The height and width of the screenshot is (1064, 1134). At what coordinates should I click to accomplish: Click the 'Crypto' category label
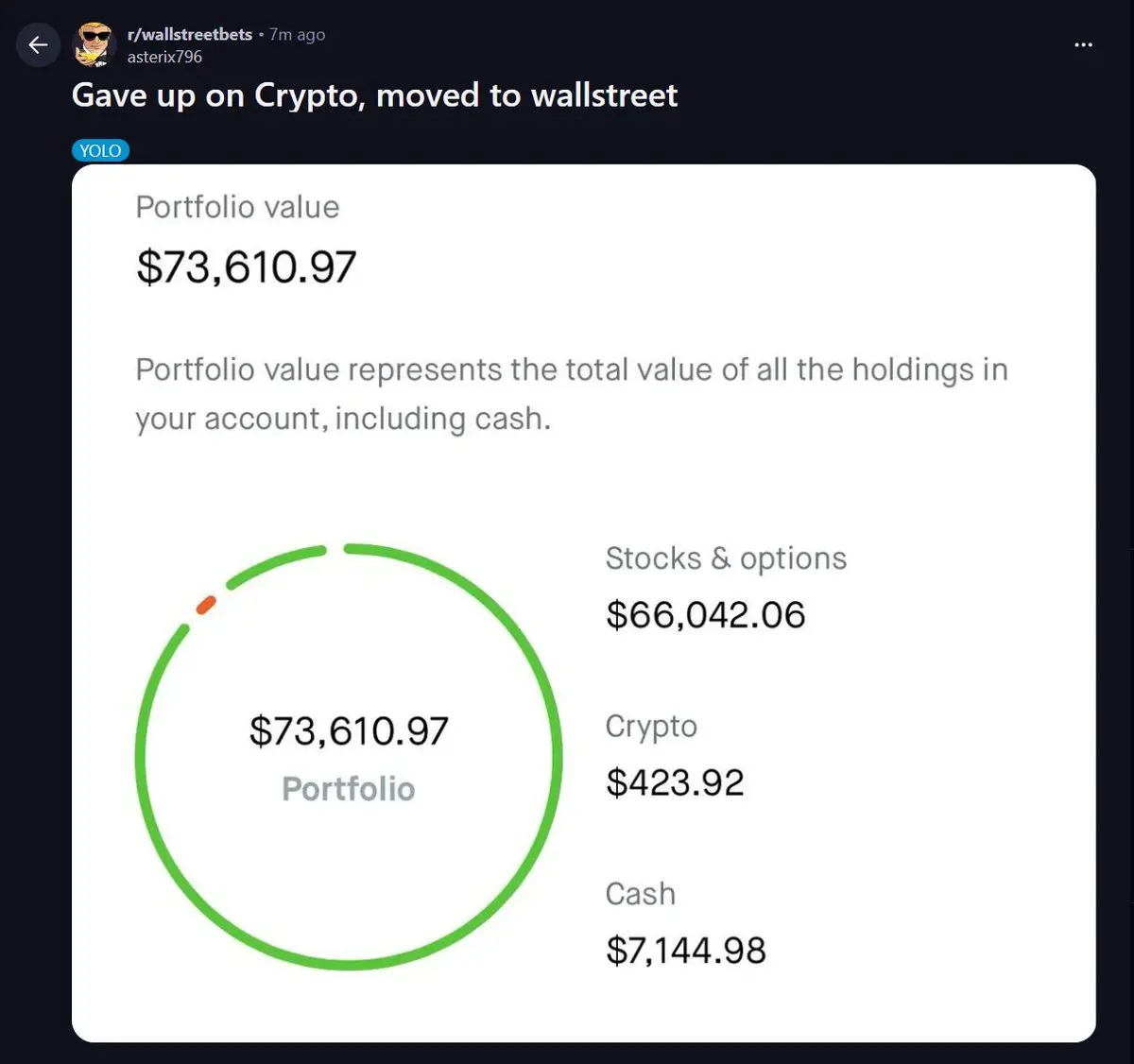(x=651, y=726)
